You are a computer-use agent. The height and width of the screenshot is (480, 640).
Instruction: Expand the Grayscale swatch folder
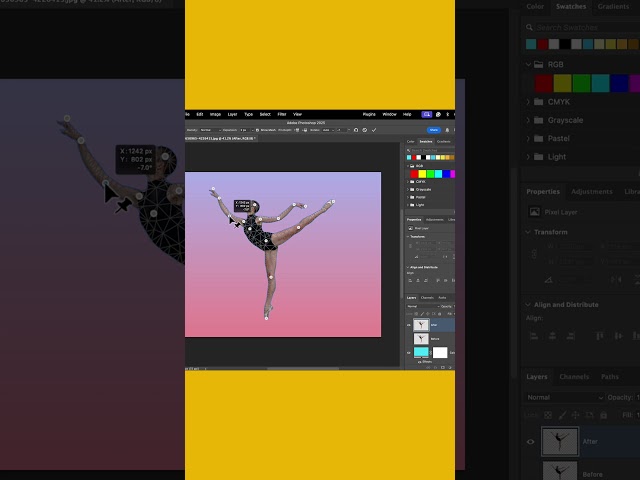click(x=408, y=189)
